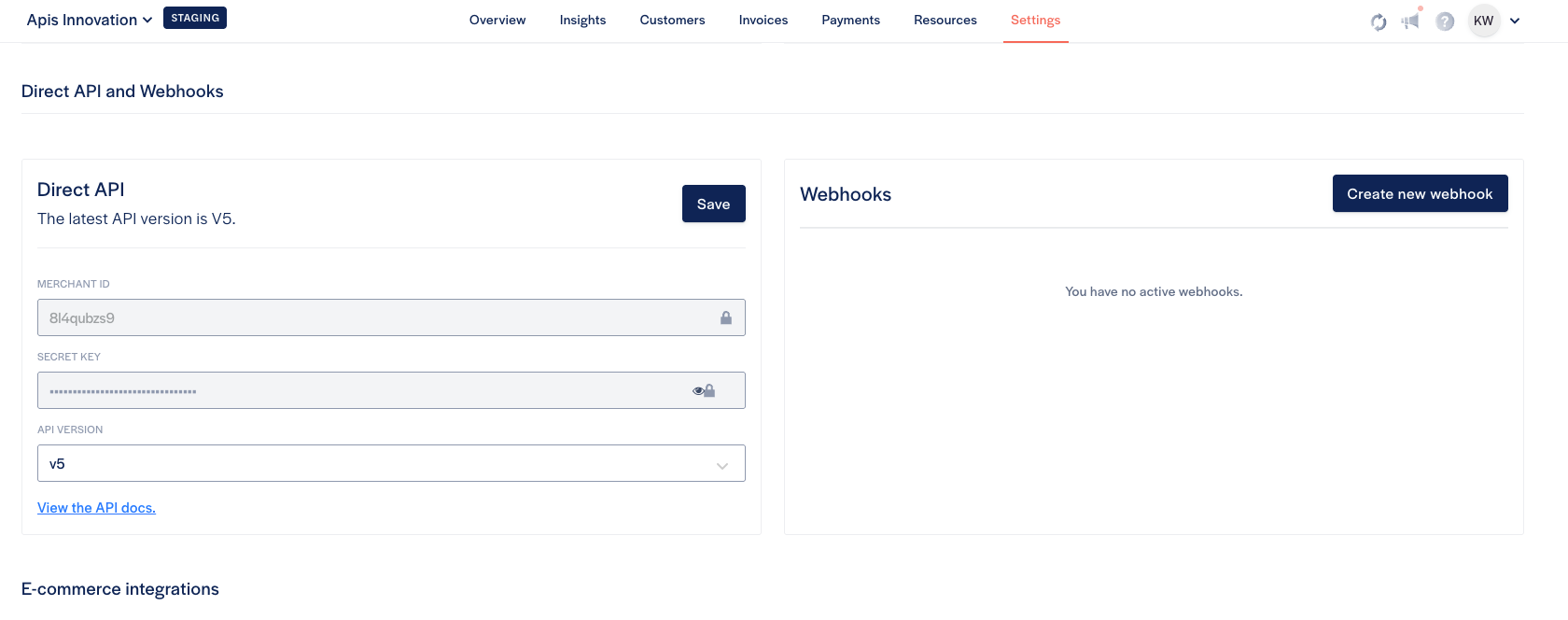Viewport: 1568px width, 620px height.
Task: Go to the Overview tab
Action: 497,20
